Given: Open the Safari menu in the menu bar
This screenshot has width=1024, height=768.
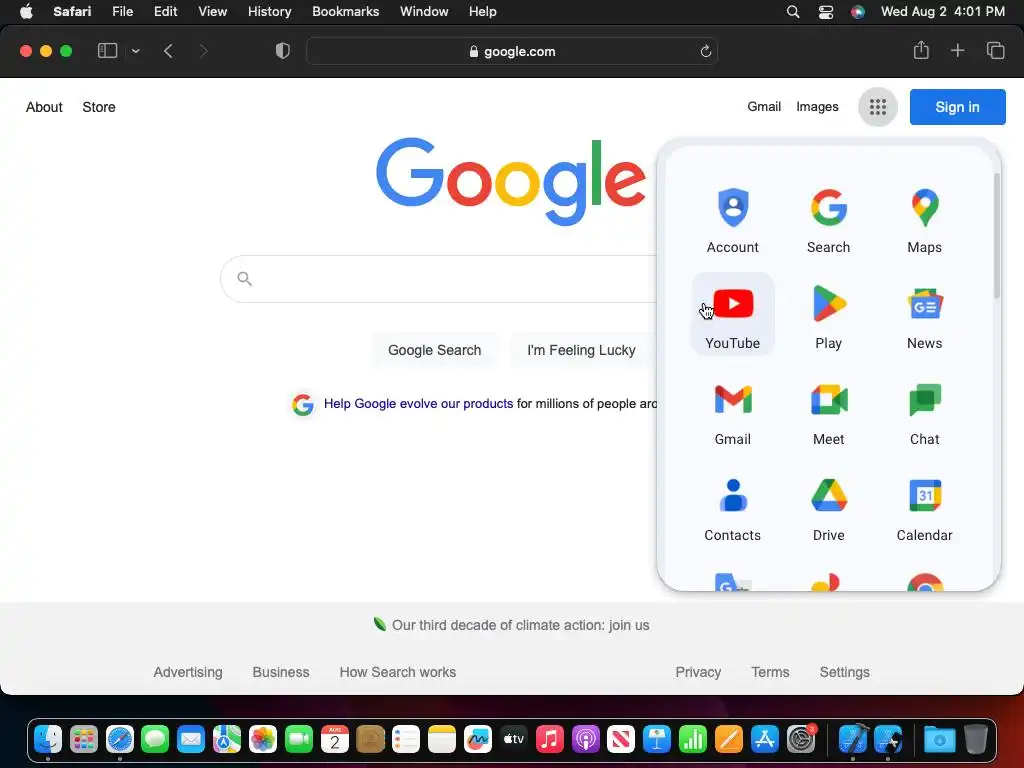Looking at the screenshot, I should coord(72,11).
